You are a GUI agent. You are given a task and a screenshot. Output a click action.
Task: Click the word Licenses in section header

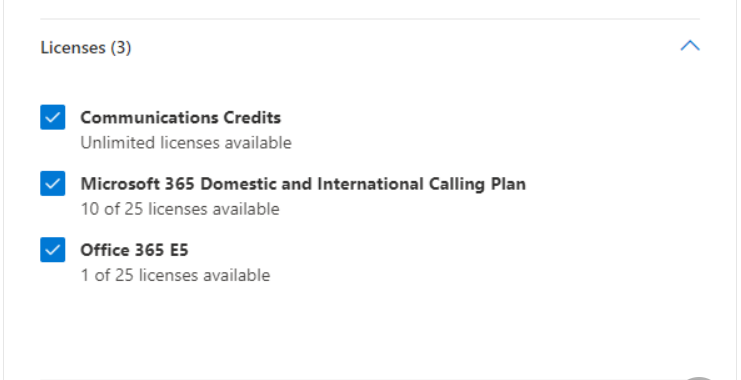click(73, 47)
